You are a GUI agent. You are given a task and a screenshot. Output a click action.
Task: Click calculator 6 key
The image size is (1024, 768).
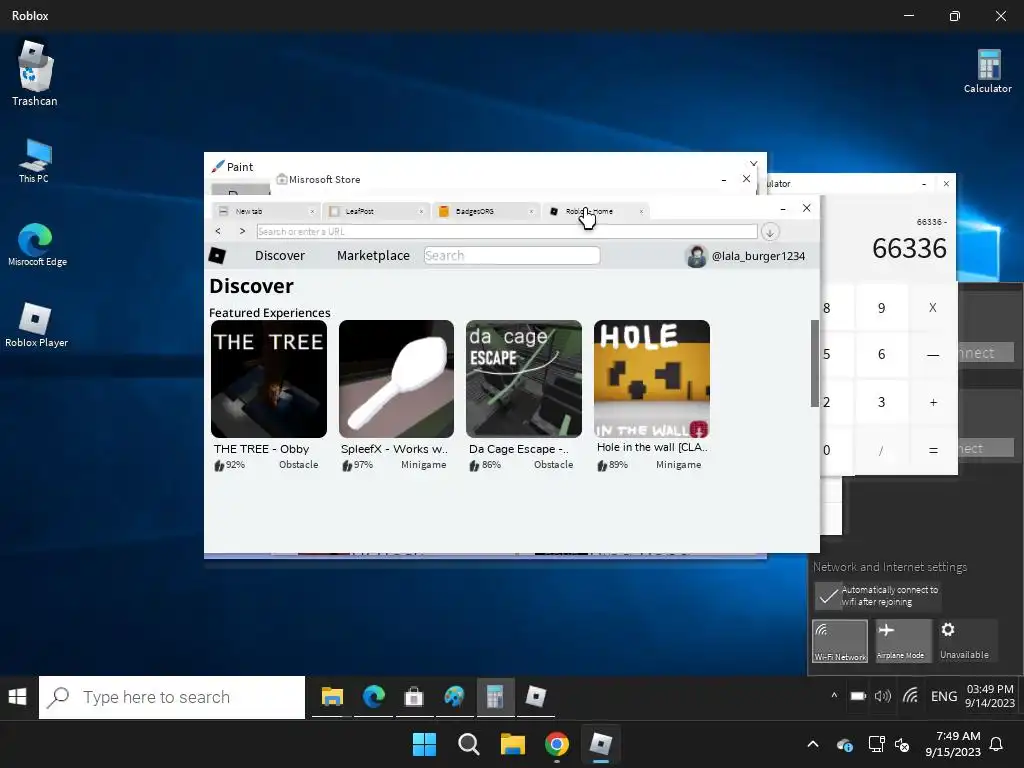point(882,354)
